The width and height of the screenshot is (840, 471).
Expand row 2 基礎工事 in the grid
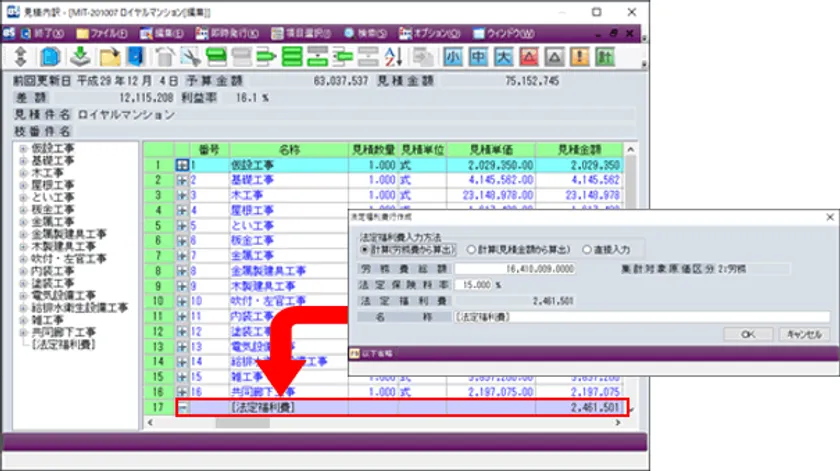tap(181, 180)
